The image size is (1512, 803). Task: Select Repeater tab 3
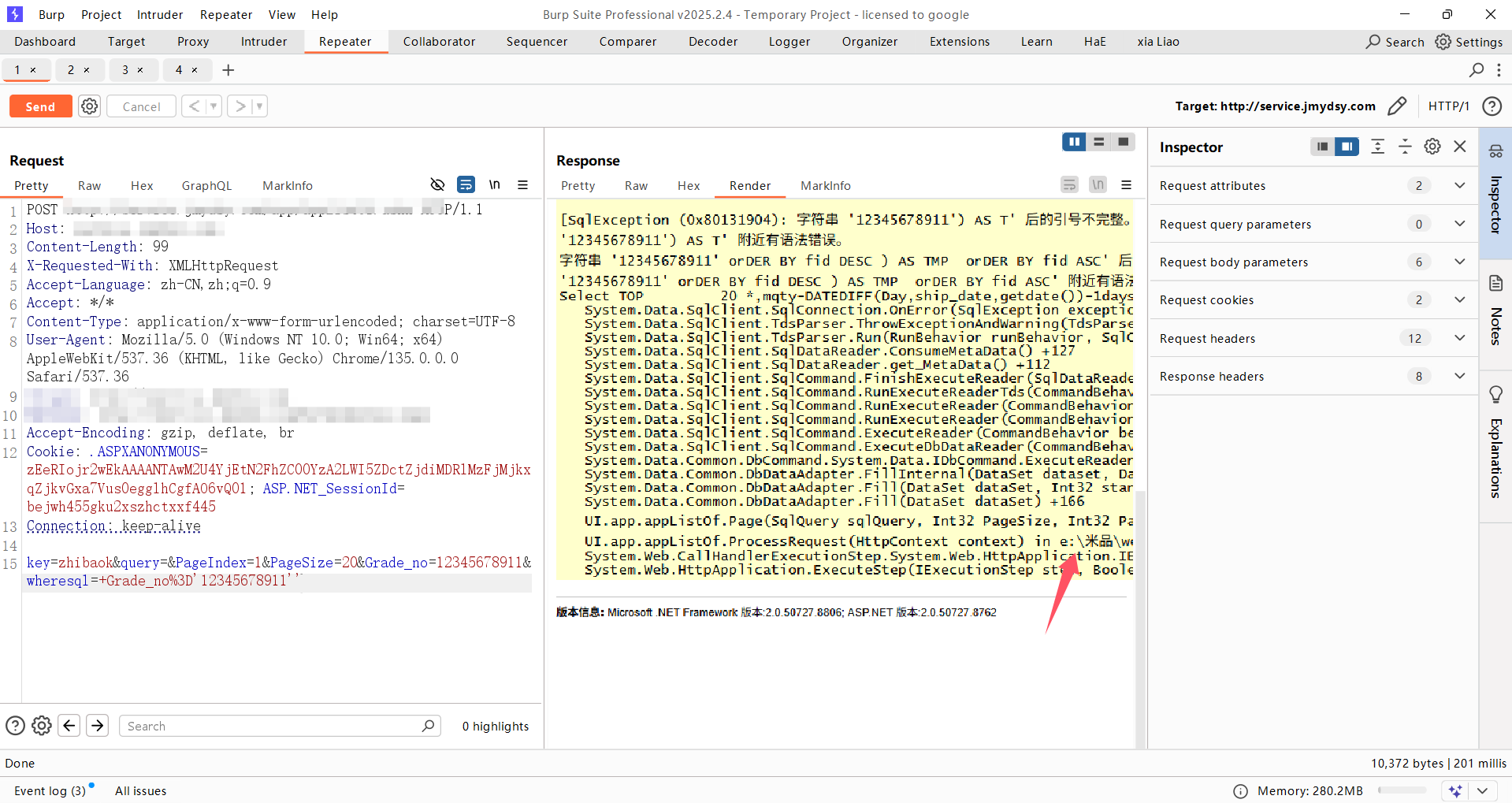[x=125, y=70]
